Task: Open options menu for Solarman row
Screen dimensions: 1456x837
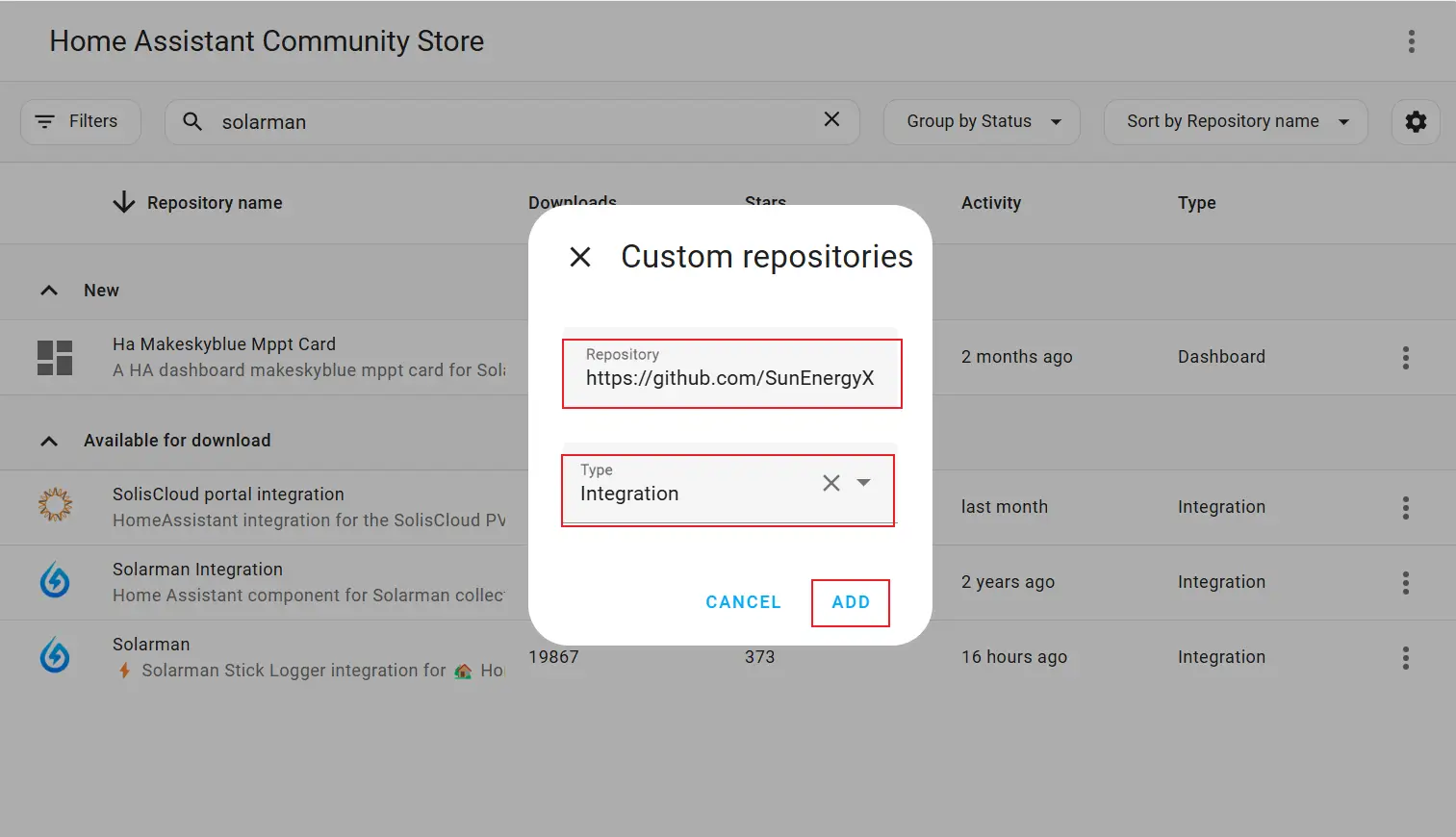Action: coord(1405,658)
